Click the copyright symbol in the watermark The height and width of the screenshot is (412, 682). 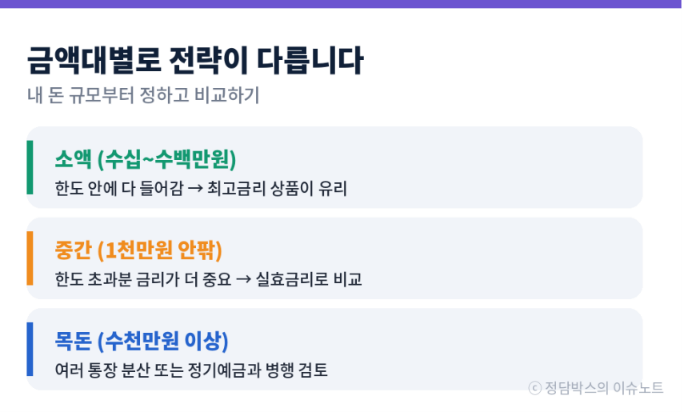535,388
